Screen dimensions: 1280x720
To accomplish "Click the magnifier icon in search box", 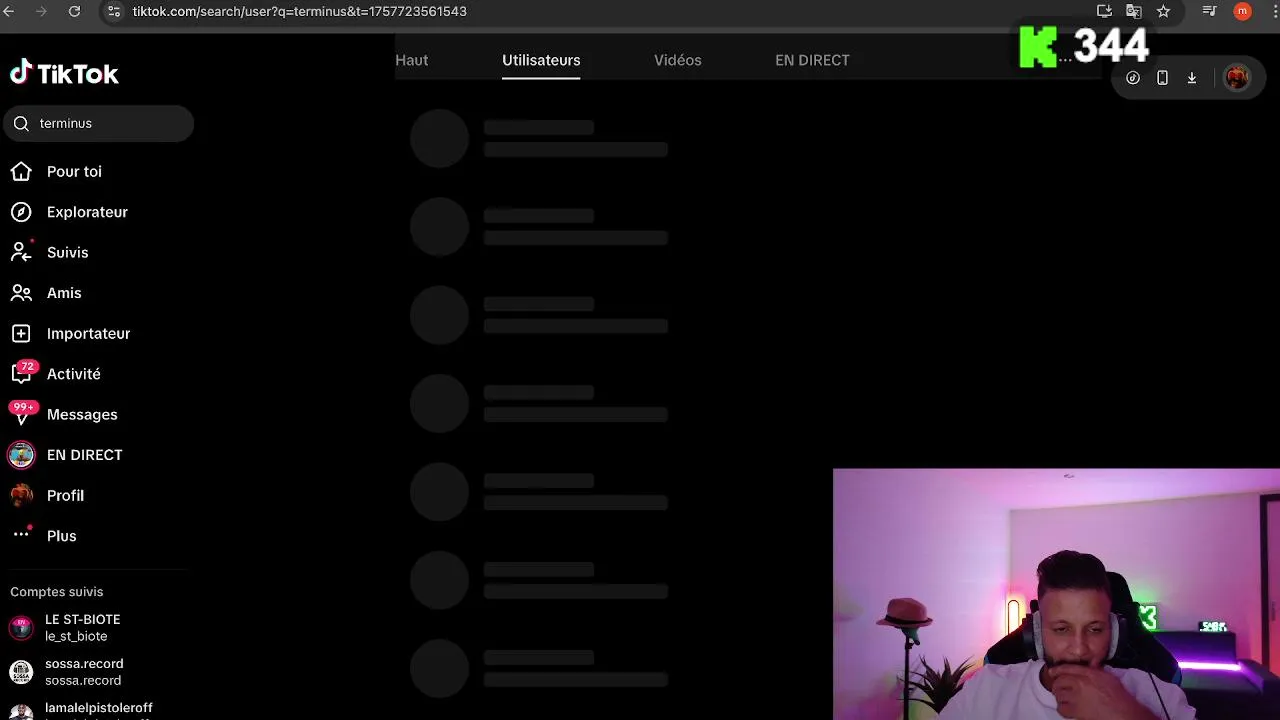I will 21,124.
